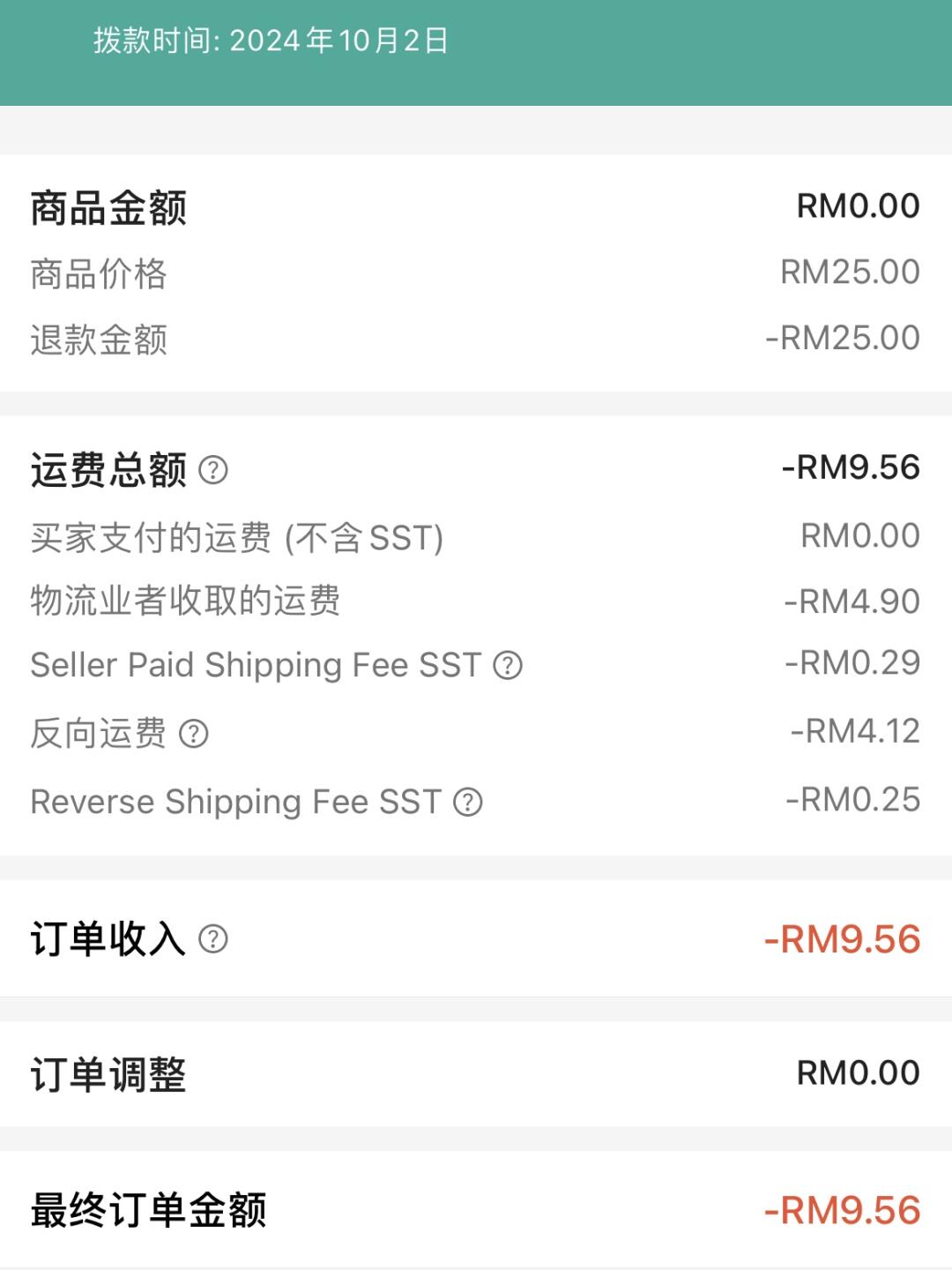Image resolution: width=952 pixels, height=1270 pixels.
Task: Open help icon next to Seller Paid Shipping Fee SST
Action: 508,665
